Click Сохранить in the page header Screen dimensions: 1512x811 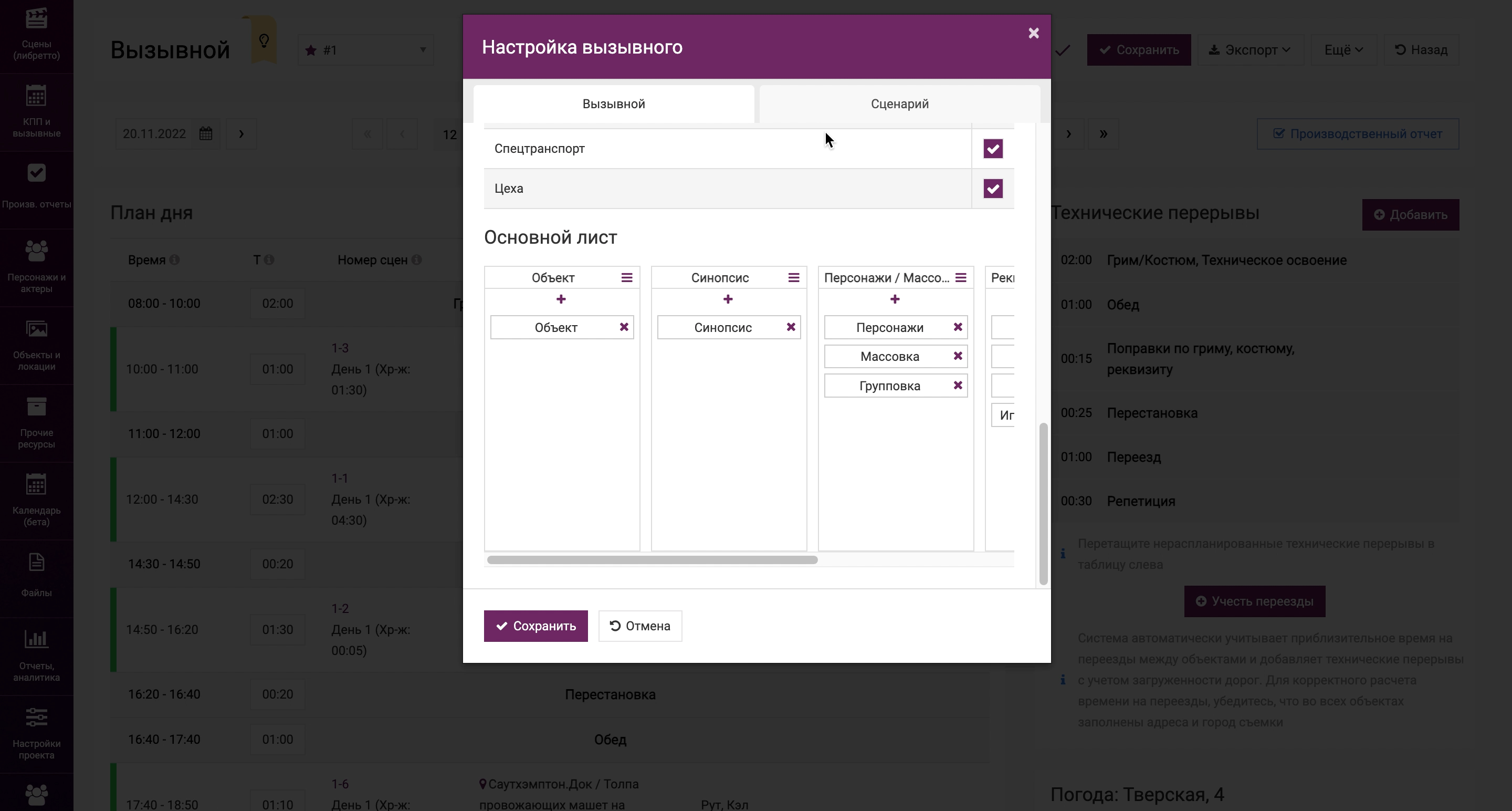click(1139, 50)
